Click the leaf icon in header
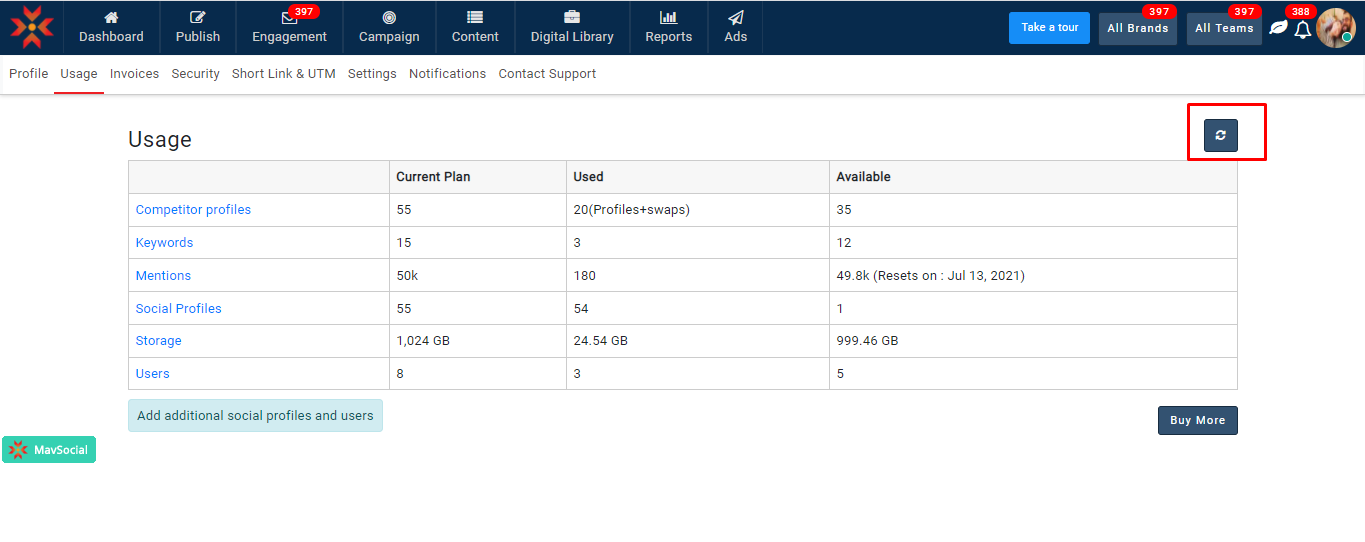Viewport: 1365px width, 542px height. [x=1278, y=28]
